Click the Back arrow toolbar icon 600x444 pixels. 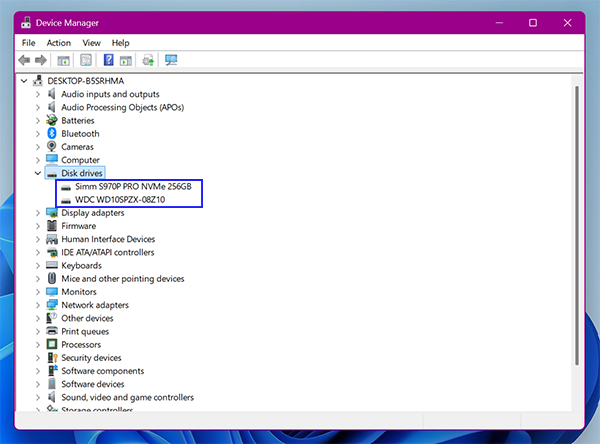pyautogui.click(x=24, y=60)
